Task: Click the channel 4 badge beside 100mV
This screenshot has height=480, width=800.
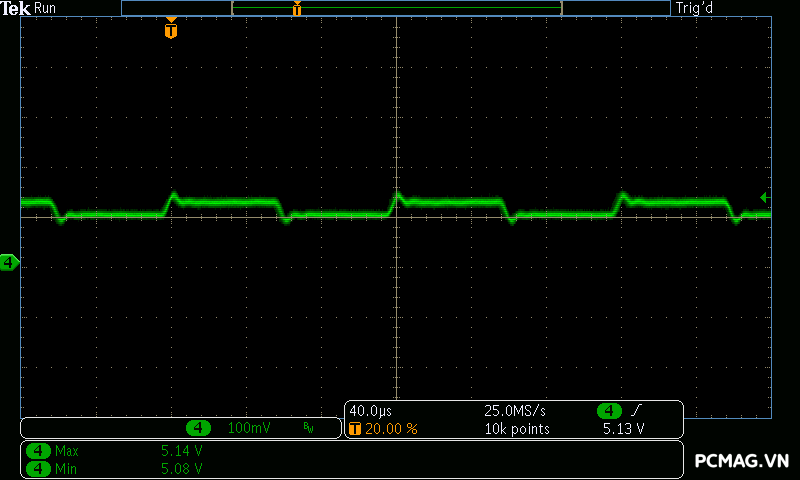Action: coord(200,428)
